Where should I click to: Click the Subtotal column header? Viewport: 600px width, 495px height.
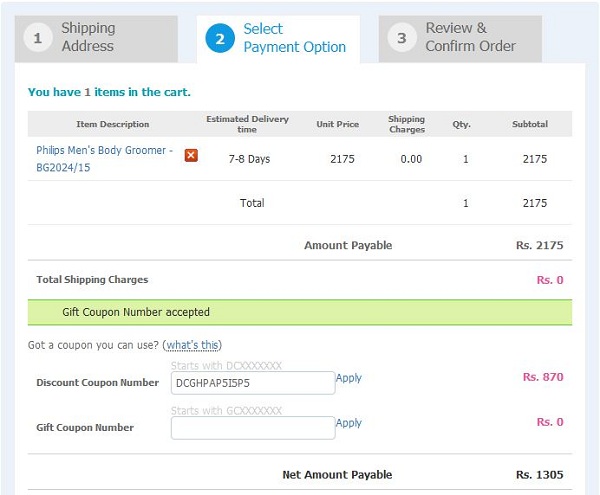point(530,124)
